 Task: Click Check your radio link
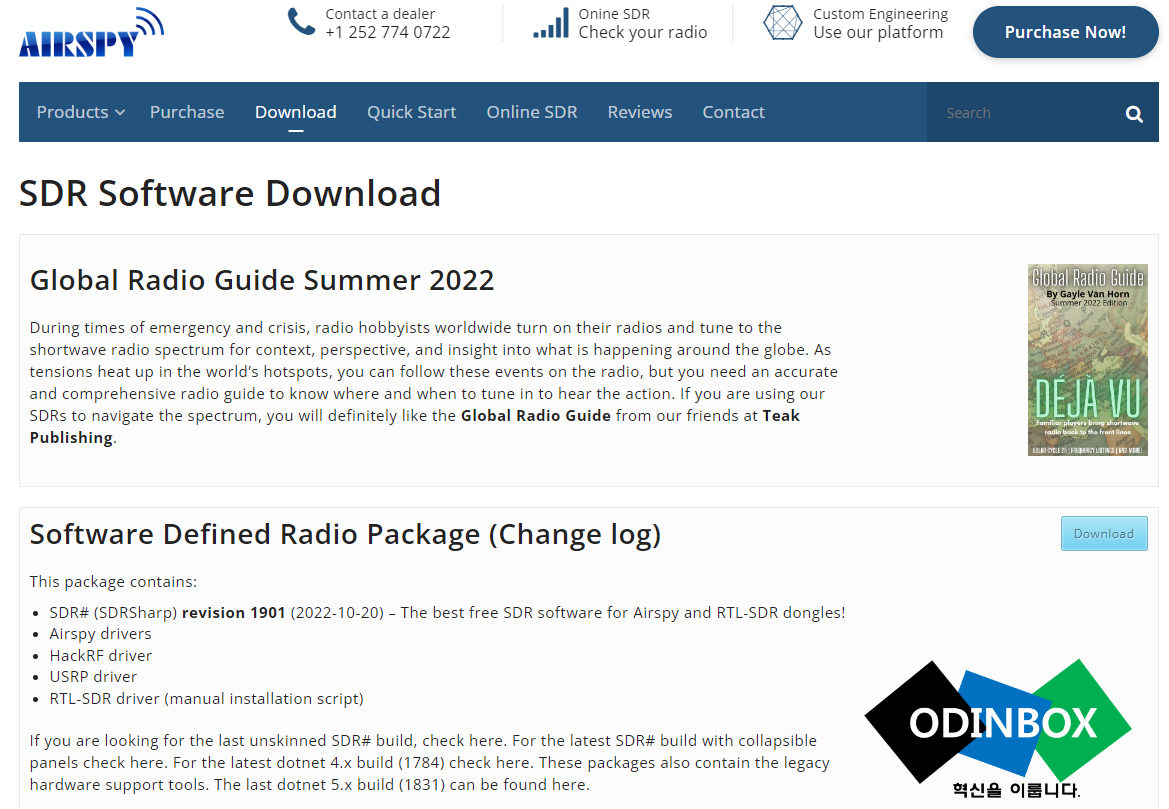point(643,33)
